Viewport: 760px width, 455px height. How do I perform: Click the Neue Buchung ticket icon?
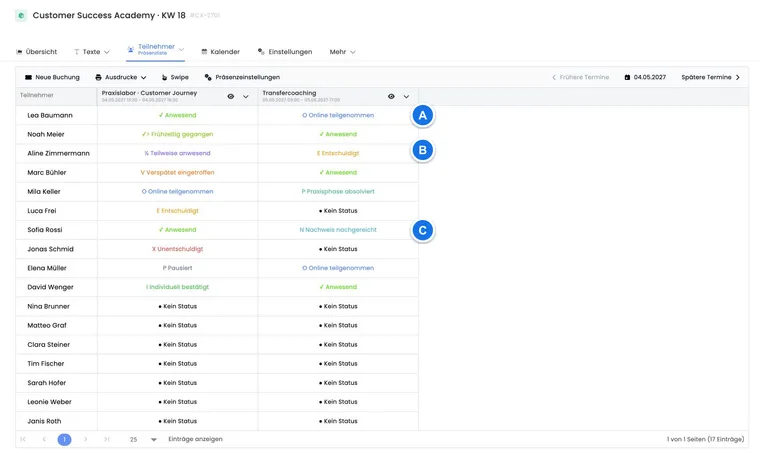pyautogui.click(x=28, y=78)
